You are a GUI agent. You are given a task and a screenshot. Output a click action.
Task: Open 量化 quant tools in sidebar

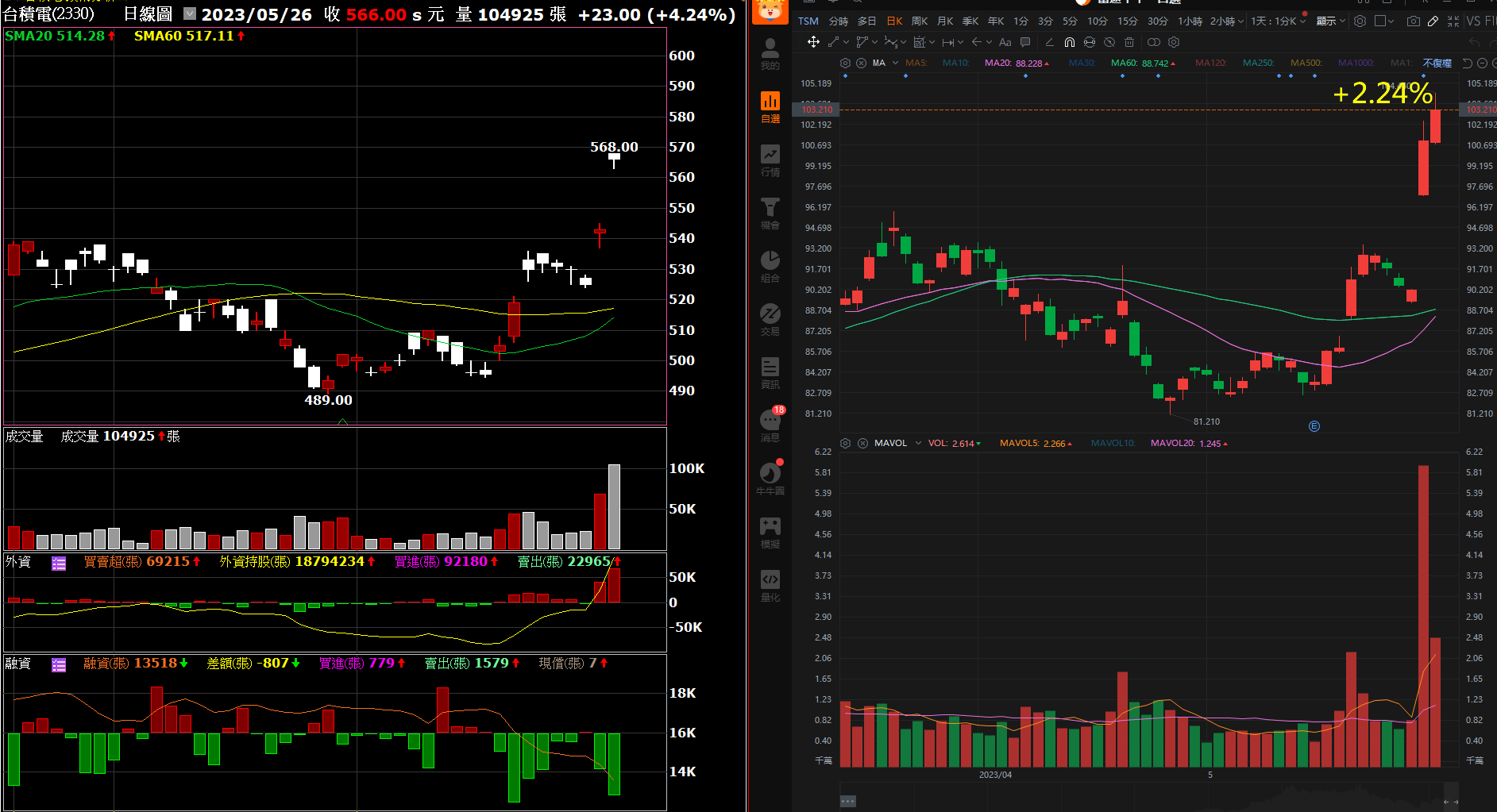(x=770, y=586)
